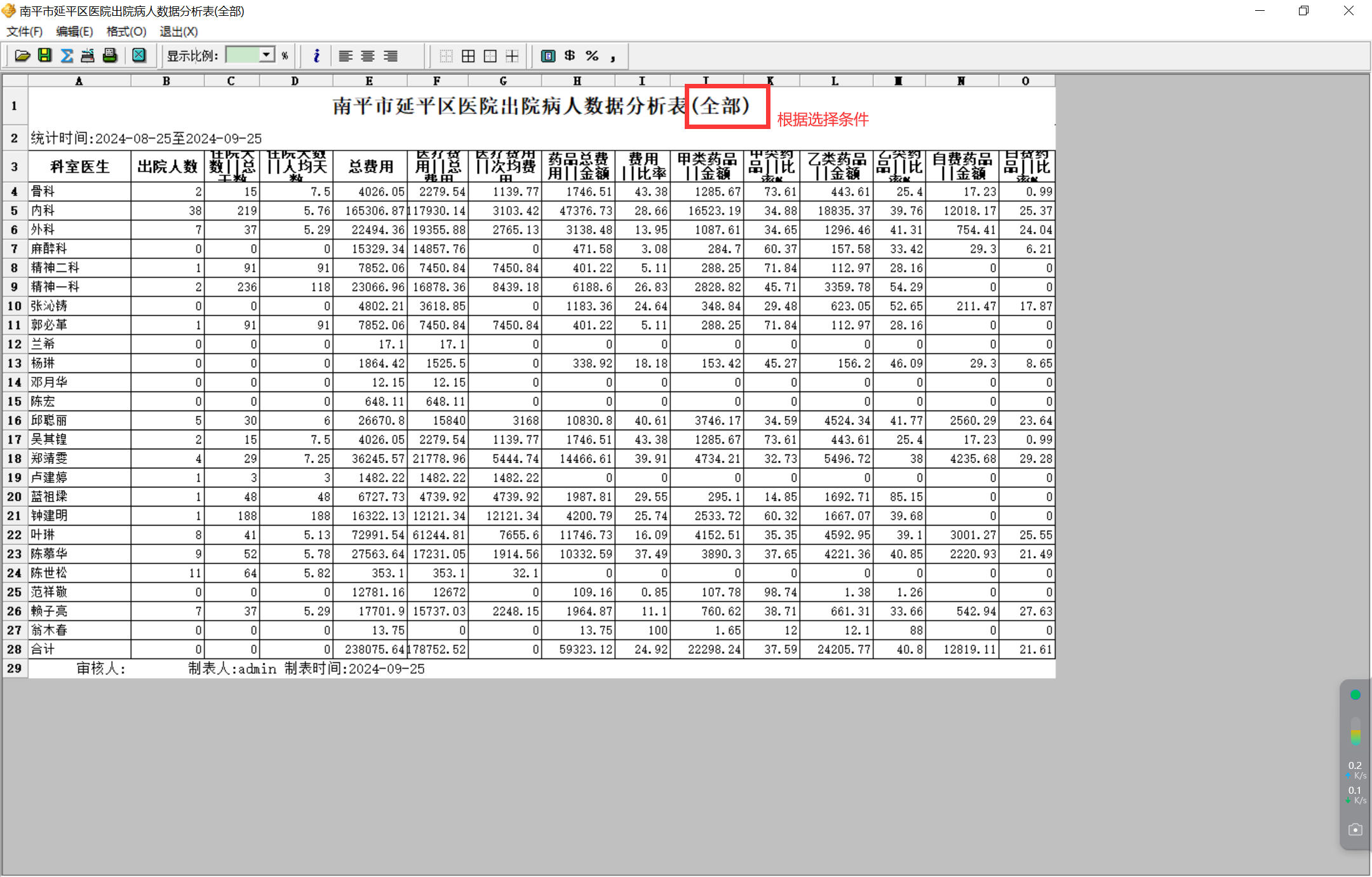Open the 文件(F) menu

tap(24, 31)
